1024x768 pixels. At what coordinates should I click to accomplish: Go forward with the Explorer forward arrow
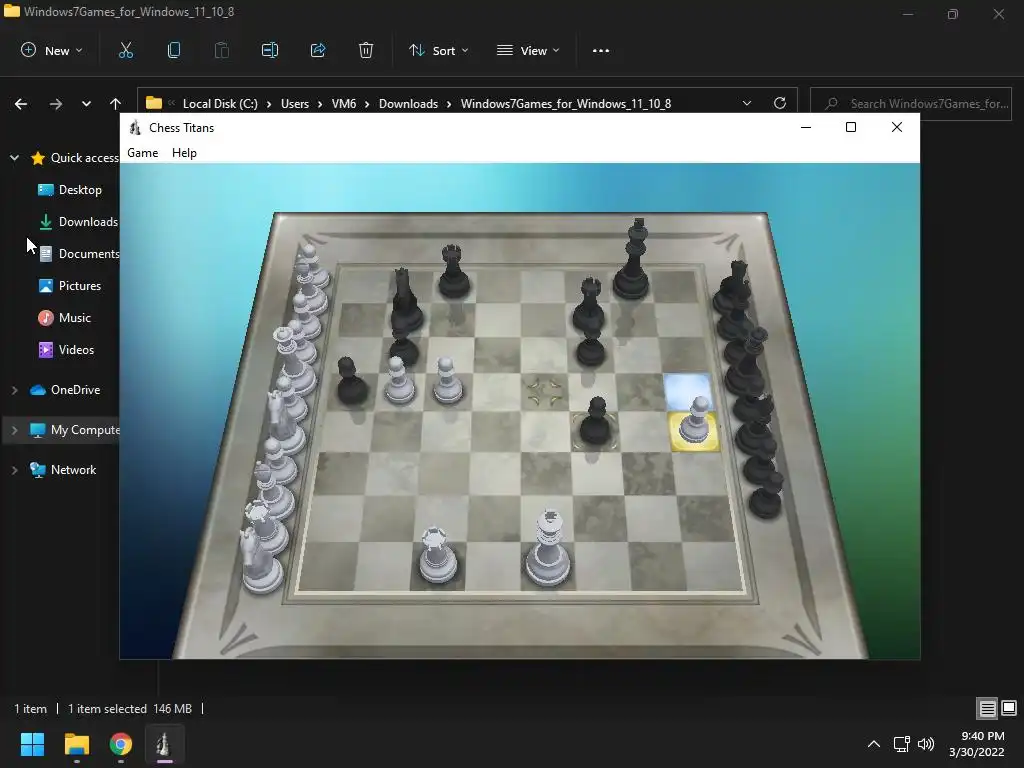tap(56, 103)
